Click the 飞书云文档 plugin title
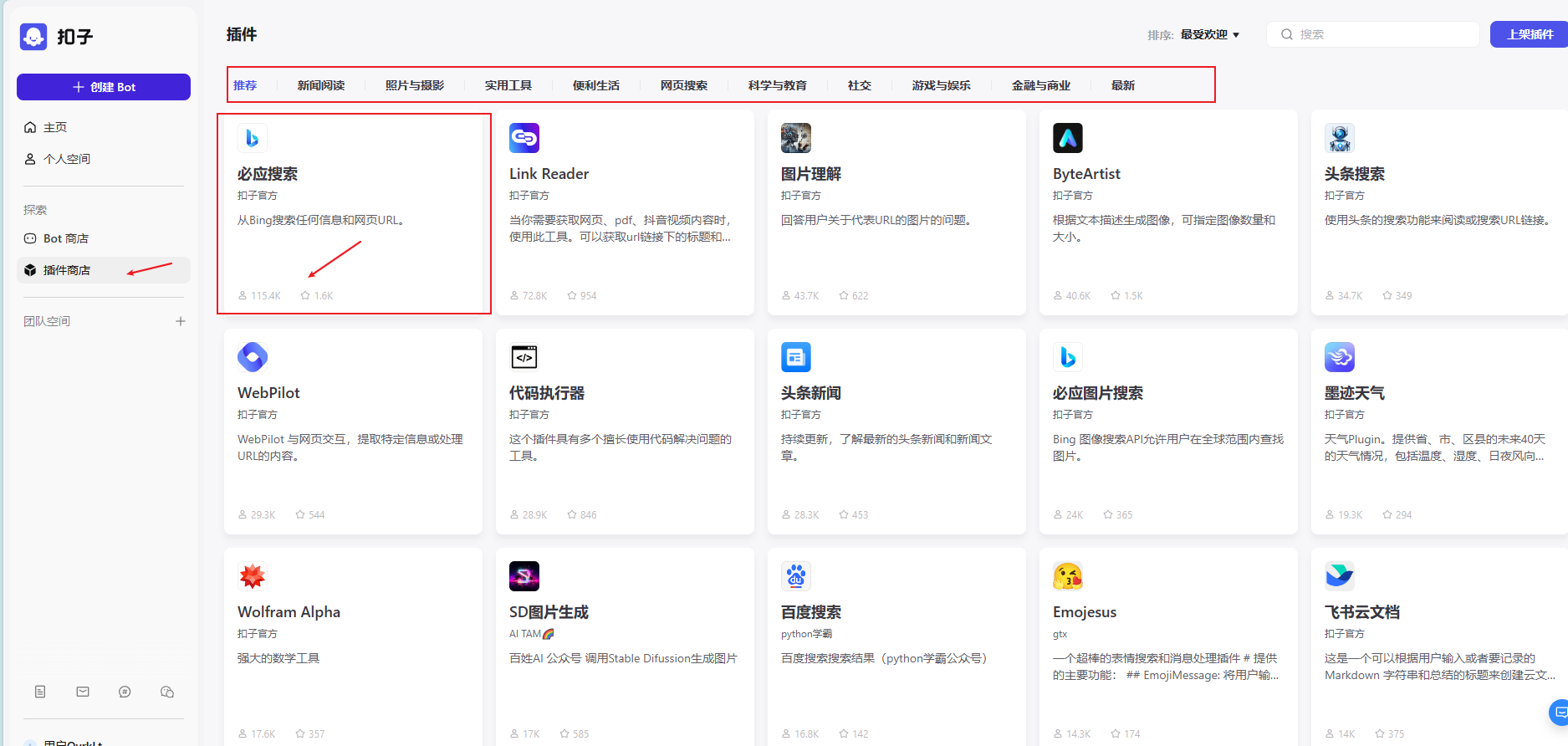The width and height of the screenshot is (1568, 746). 1362,612
